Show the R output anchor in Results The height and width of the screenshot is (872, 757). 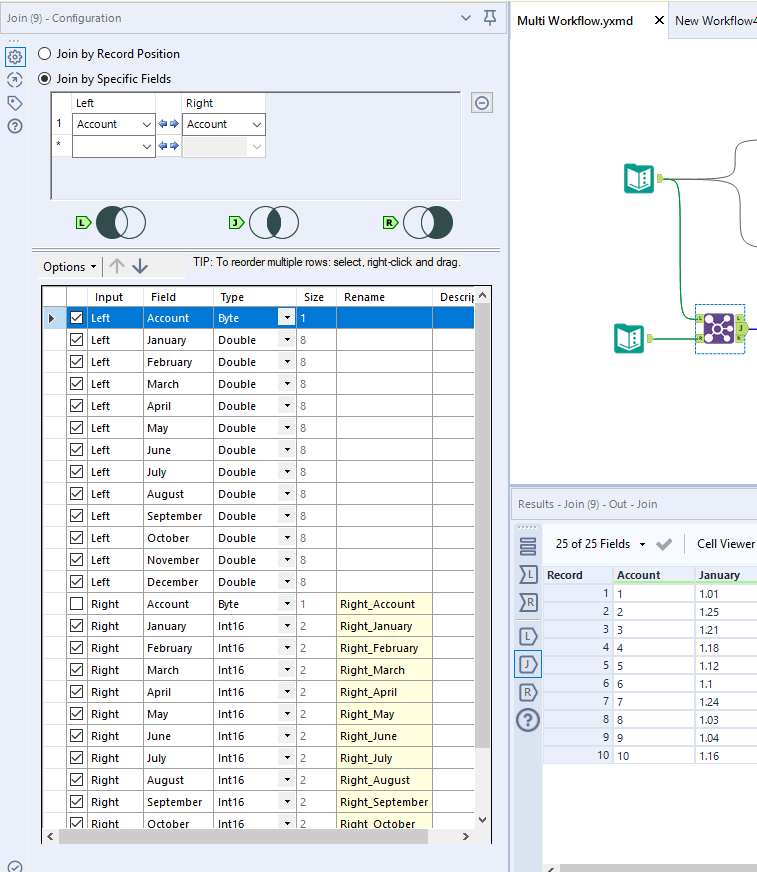[x=528, y=692]
